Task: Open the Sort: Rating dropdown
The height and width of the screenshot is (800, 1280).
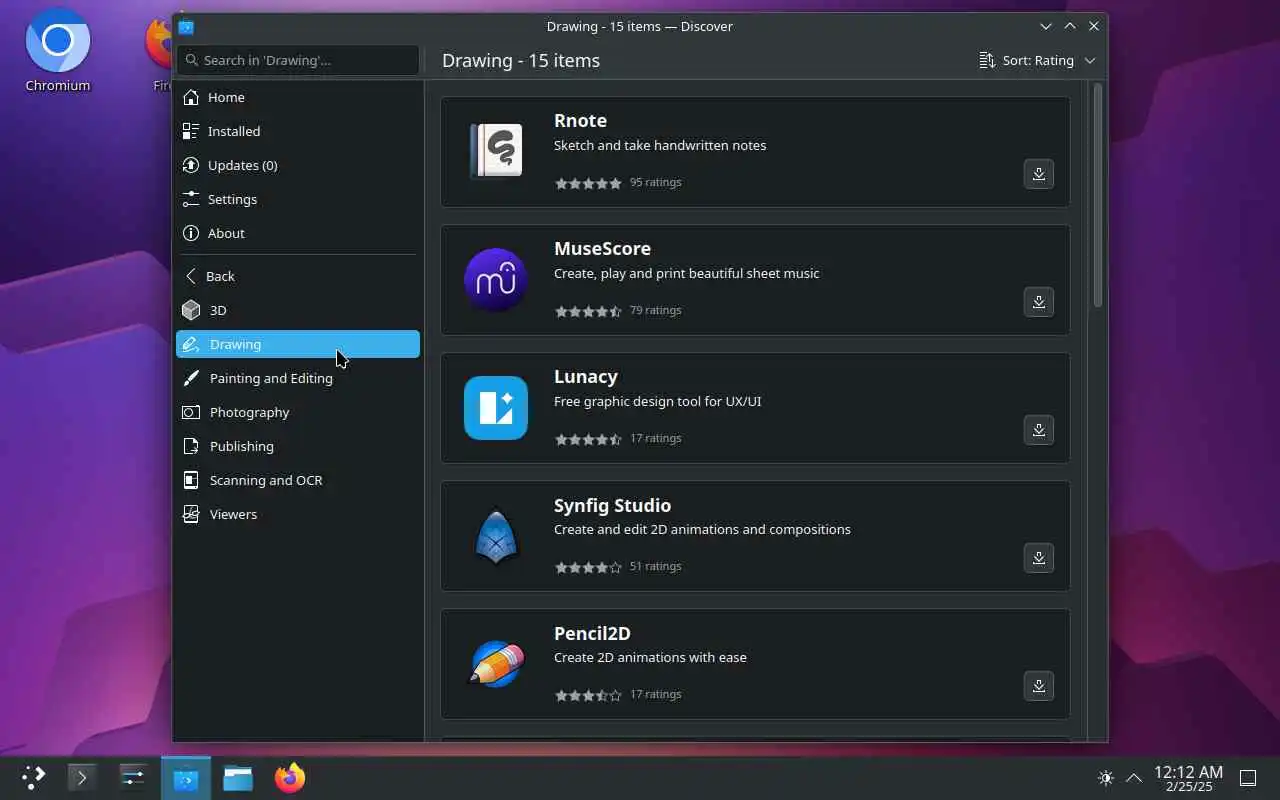Action: coord(1037,60)
